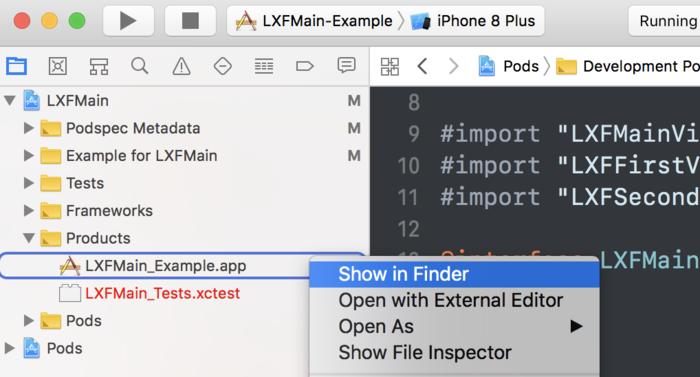The width and height of the screenshot is (700, 377).
Task: Open the Debug navigator
Action: click(x=264, y=67)
